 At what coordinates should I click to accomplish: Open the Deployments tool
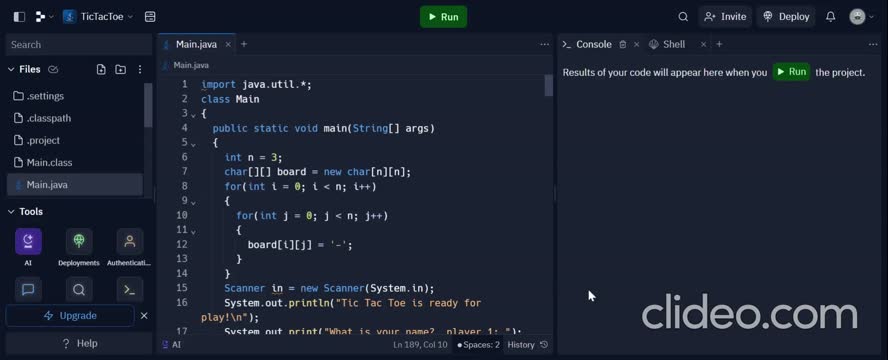(x=79, y=242)
